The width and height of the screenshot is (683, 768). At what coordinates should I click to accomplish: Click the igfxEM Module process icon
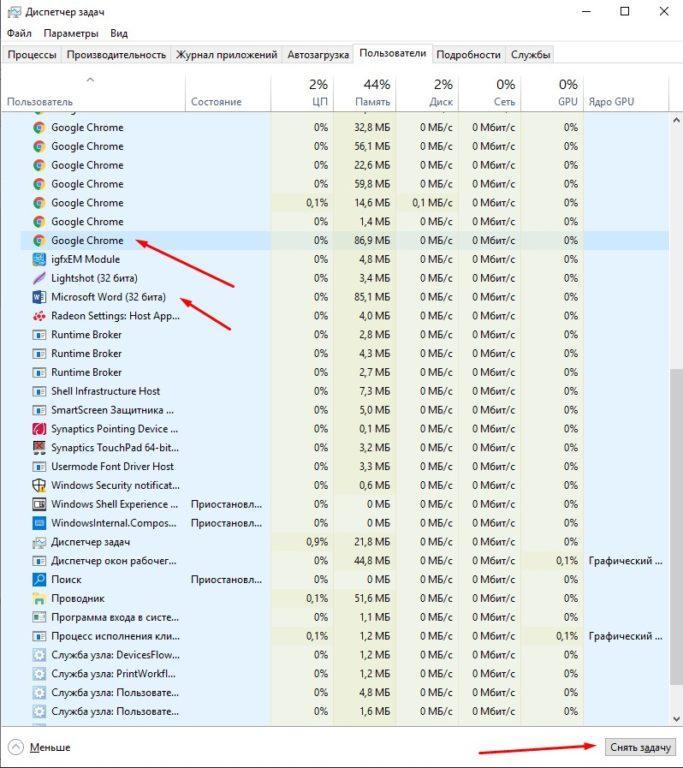click(39, 259)
